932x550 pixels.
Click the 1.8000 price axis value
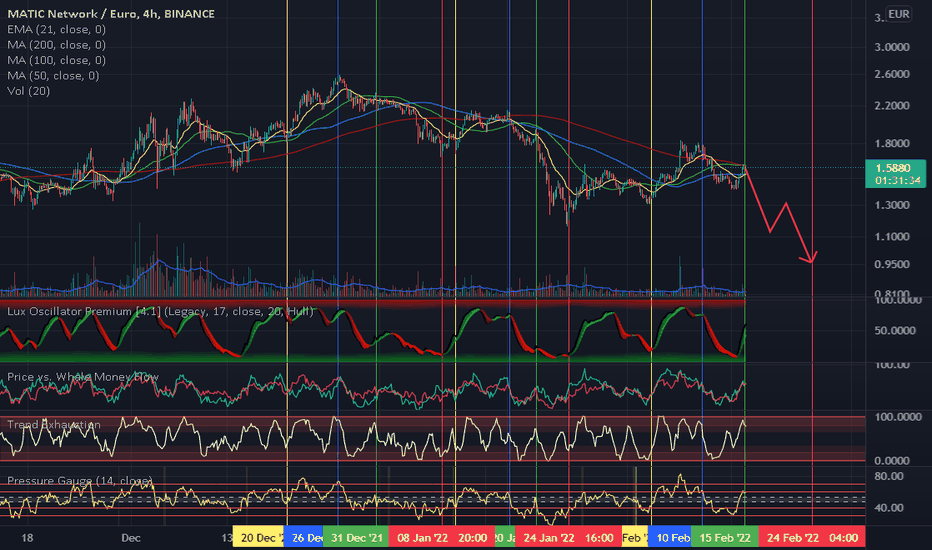[x=892, y=143]
